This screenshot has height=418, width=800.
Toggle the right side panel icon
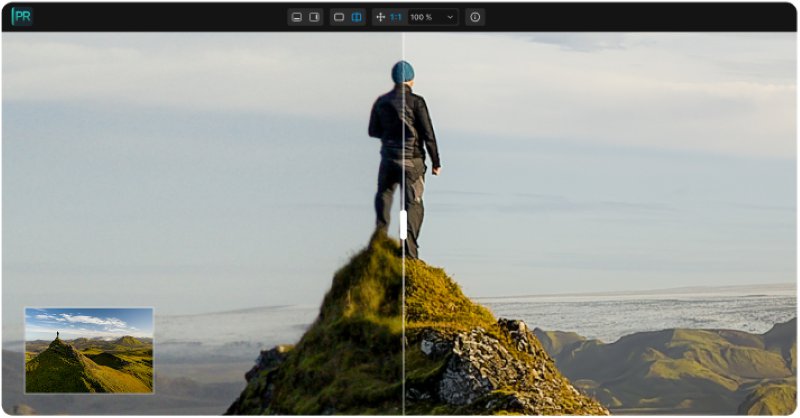pyautogui.click(x=314, y=17)
